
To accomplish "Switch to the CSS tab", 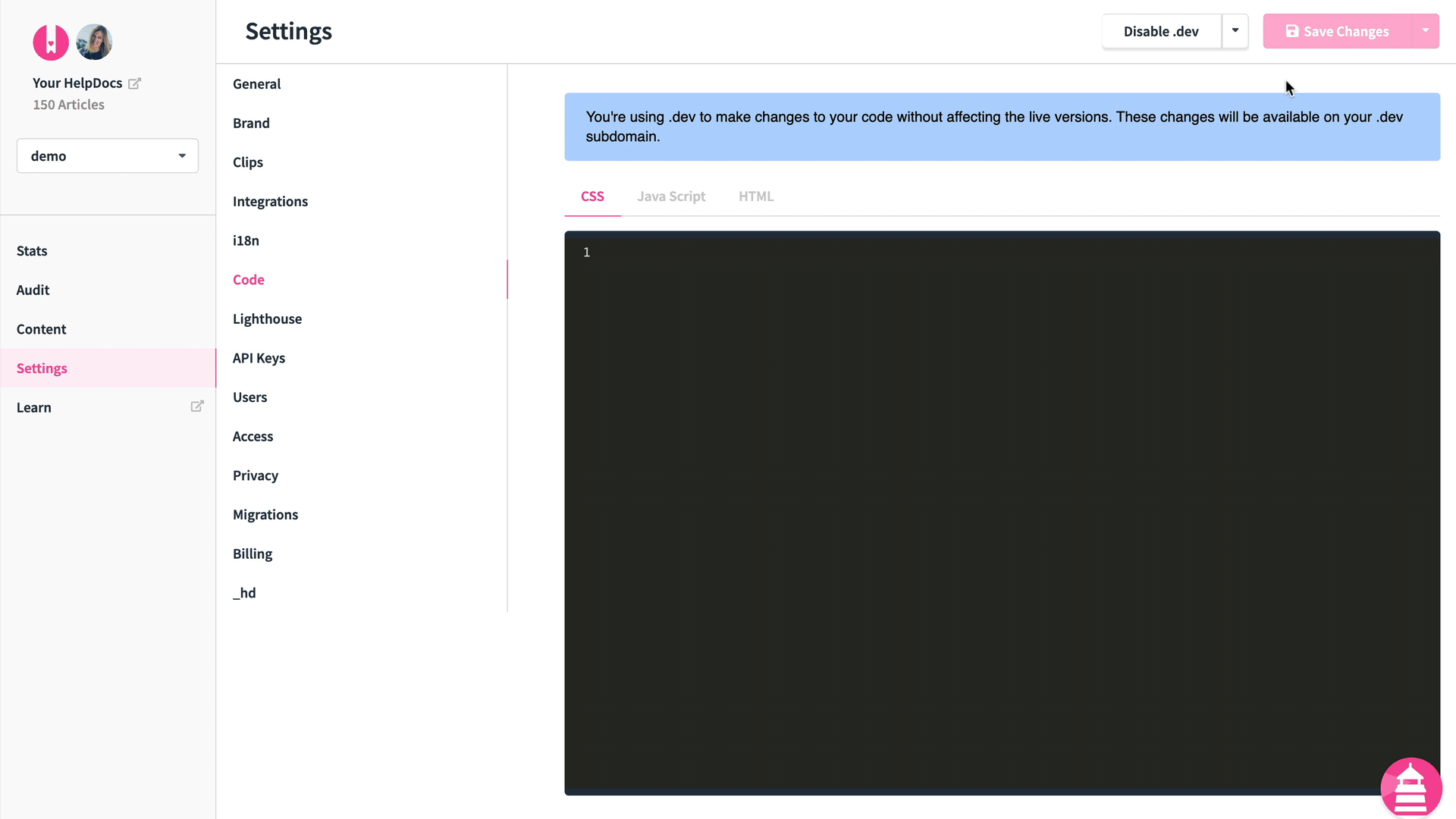I will coord(592,196).
